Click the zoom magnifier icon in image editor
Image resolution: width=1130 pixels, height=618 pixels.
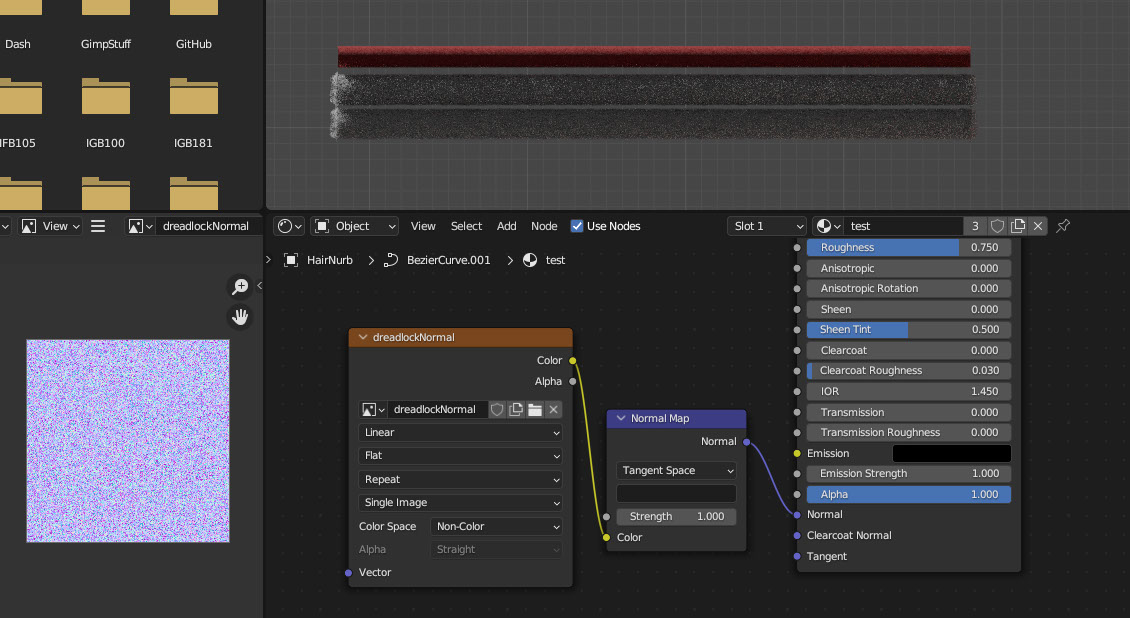coord(240,287)
